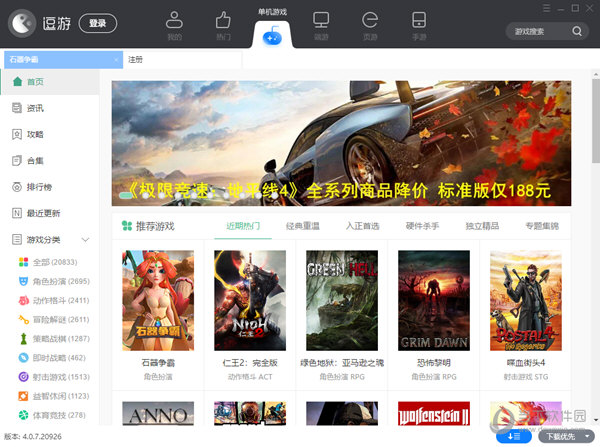Collapse the 游戏分类 chevron
The width and height of the screenshot is (600, 447).
point(85,240)
